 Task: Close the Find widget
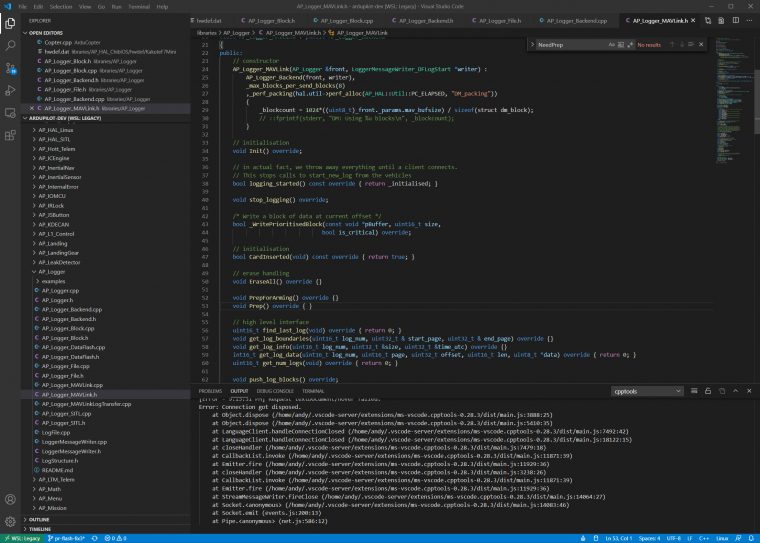701,45
